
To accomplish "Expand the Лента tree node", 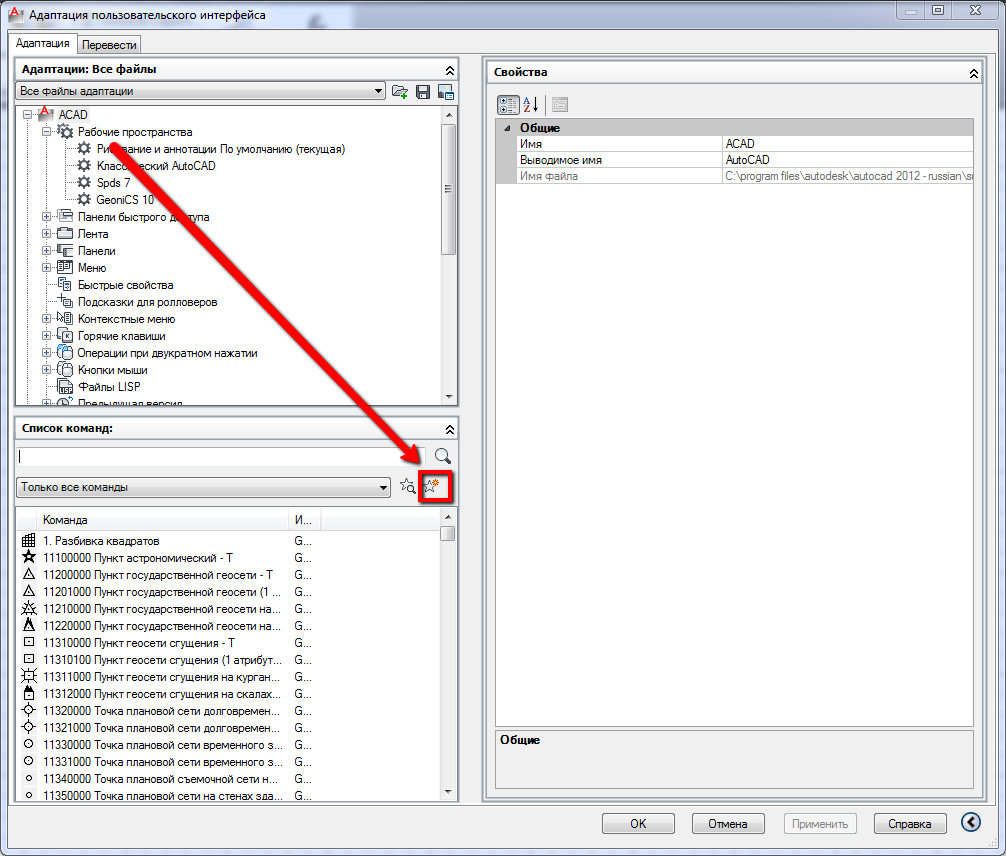I will pyautogui.click(x=46, y=234).
